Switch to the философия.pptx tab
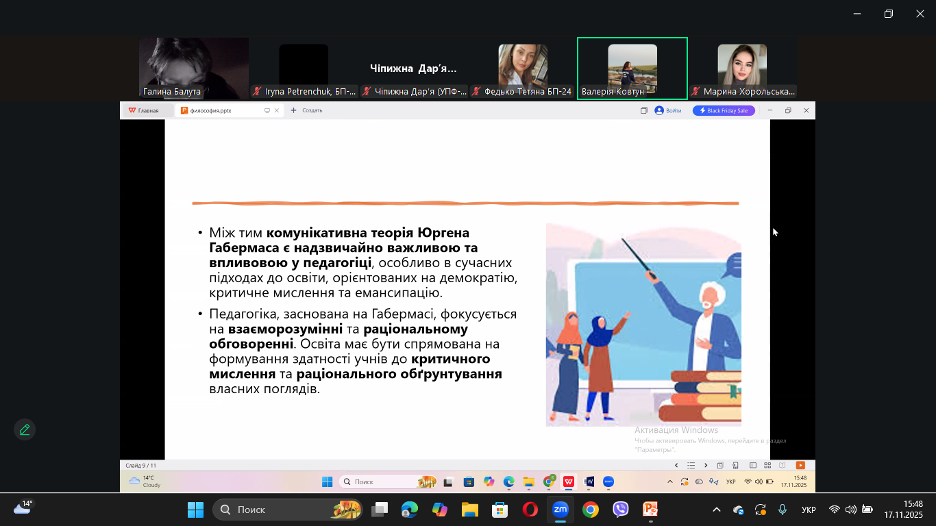This screenshot has height=526, width=936. (213, 111)
